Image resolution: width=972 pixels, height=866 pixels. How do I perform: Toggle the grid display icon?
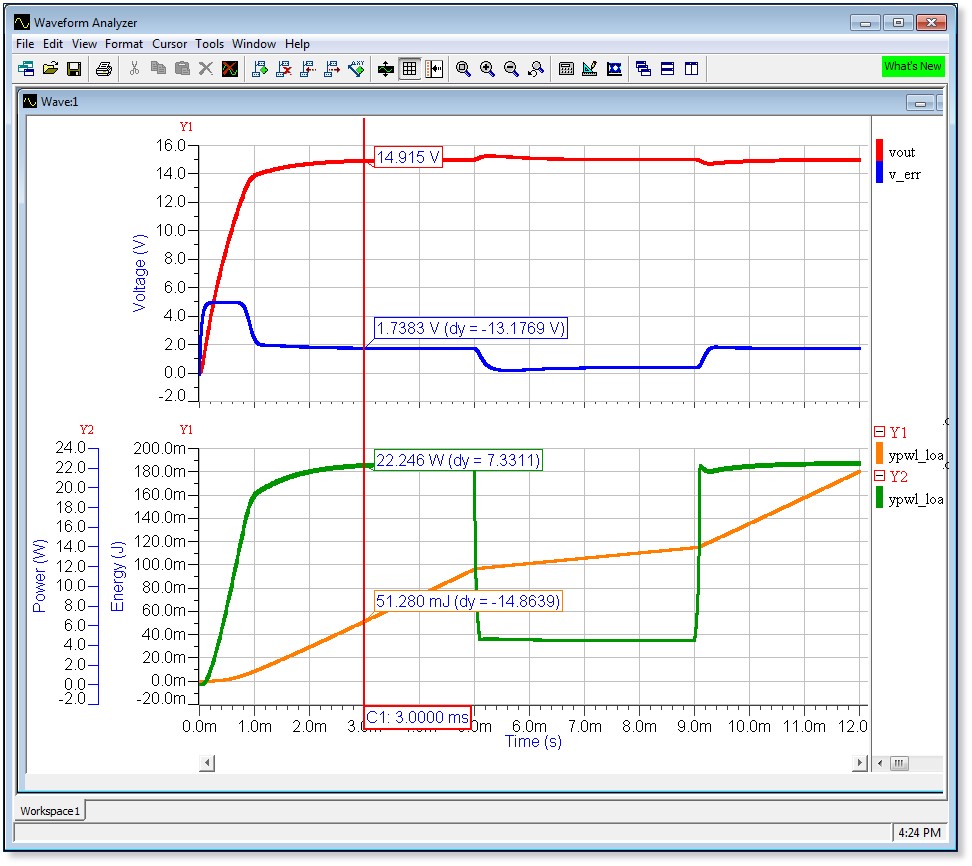point(410,69)
